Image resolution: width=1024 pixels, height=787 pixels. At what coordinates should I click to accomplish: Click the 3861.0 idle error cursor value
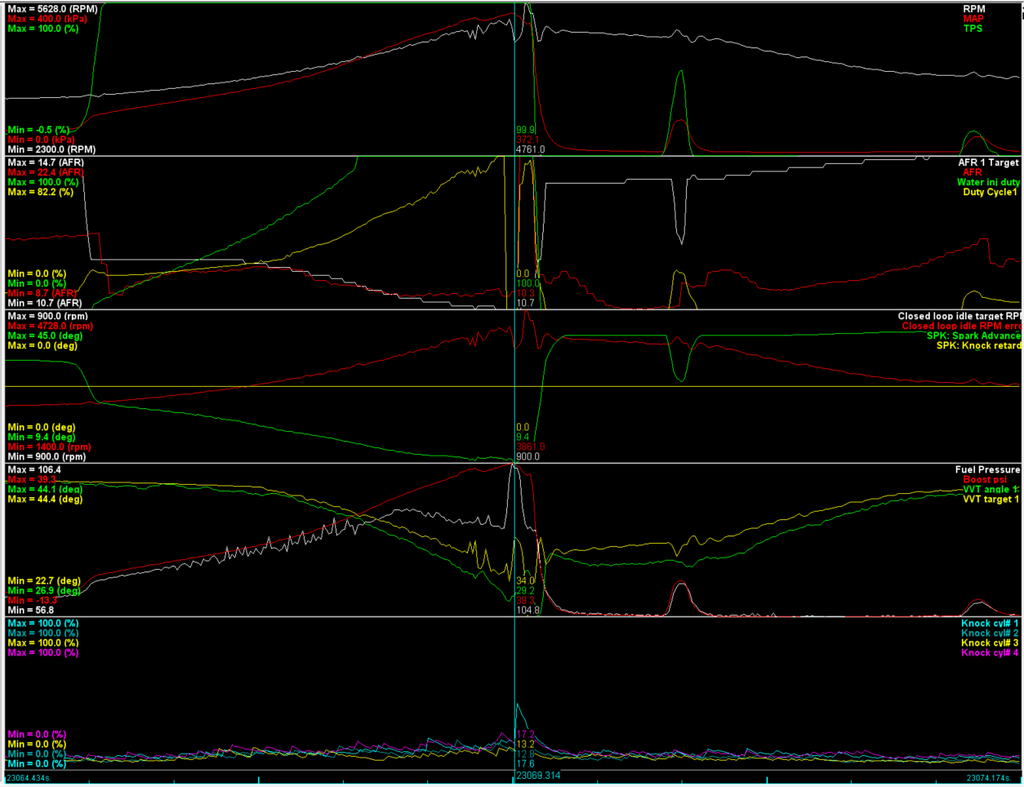530,447
